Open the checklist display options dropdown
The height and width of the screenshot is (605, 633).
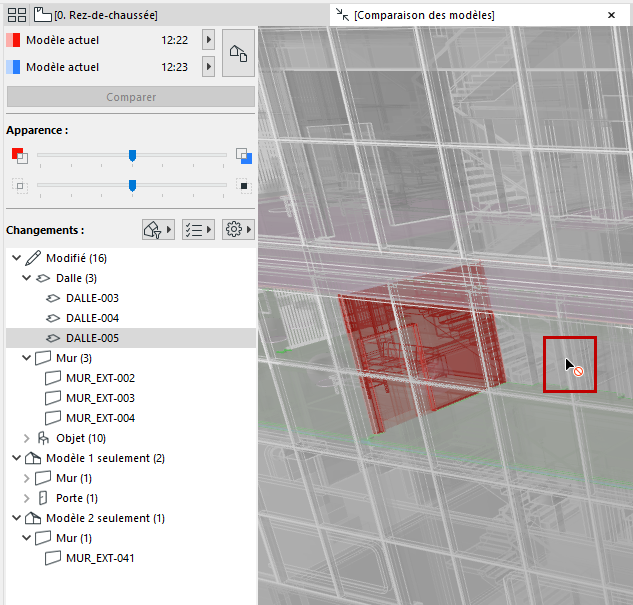198,230
